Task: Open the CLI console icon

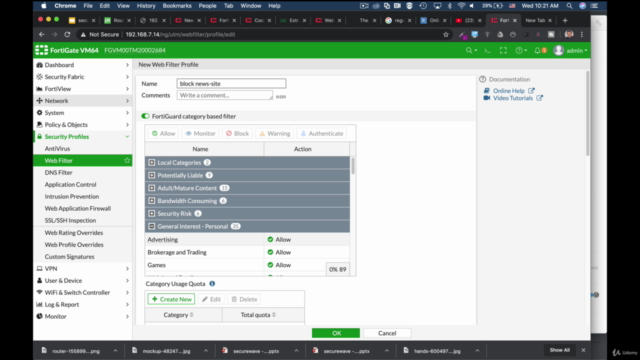Action: (487, 50)
